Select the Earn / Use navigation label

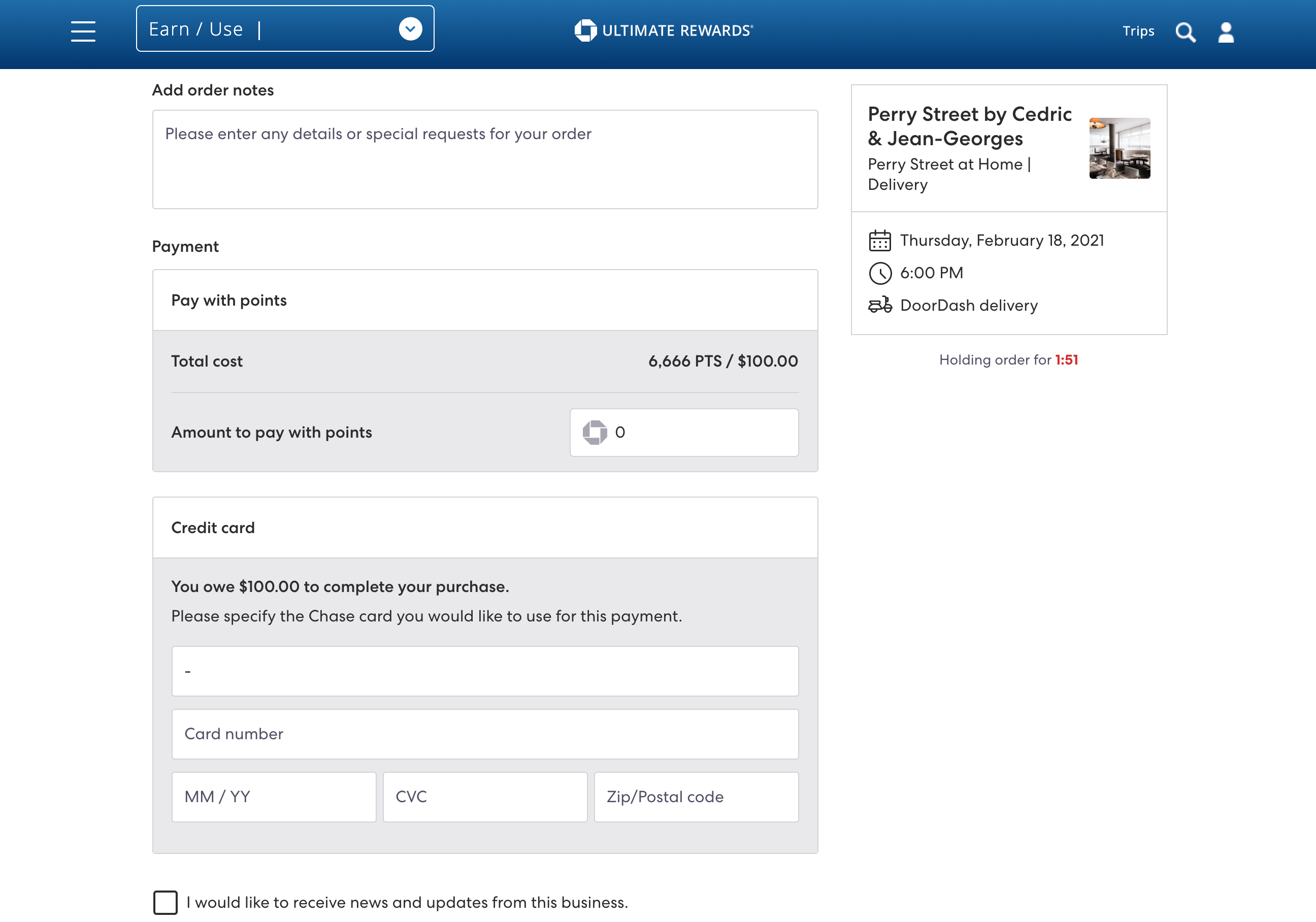click(x=195, y=28)
